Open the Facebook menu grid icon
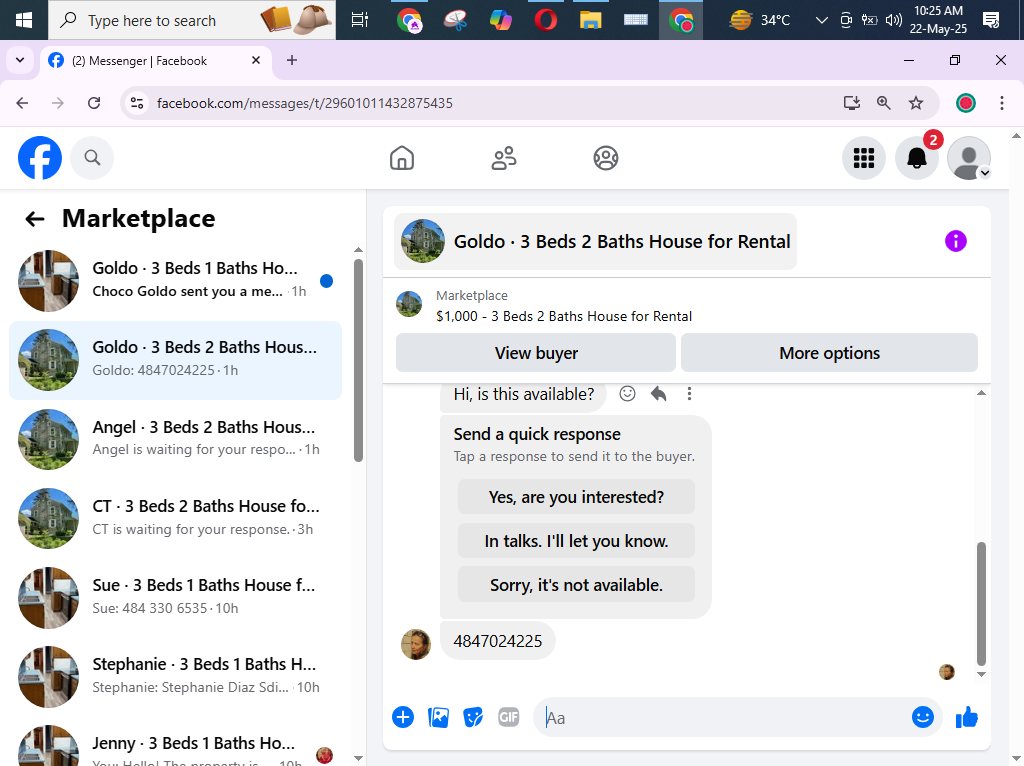Screen dimensions: 1024x766 [x=863, y=158]
